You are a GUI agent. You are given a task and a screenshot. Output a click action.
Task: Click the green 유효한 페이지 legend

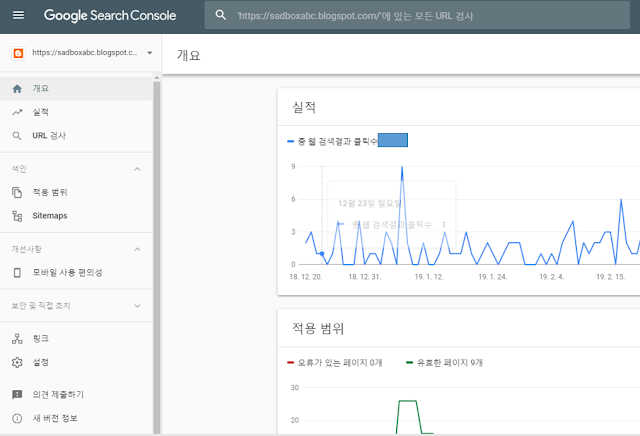pyautogui.click(x=444, y=363)
